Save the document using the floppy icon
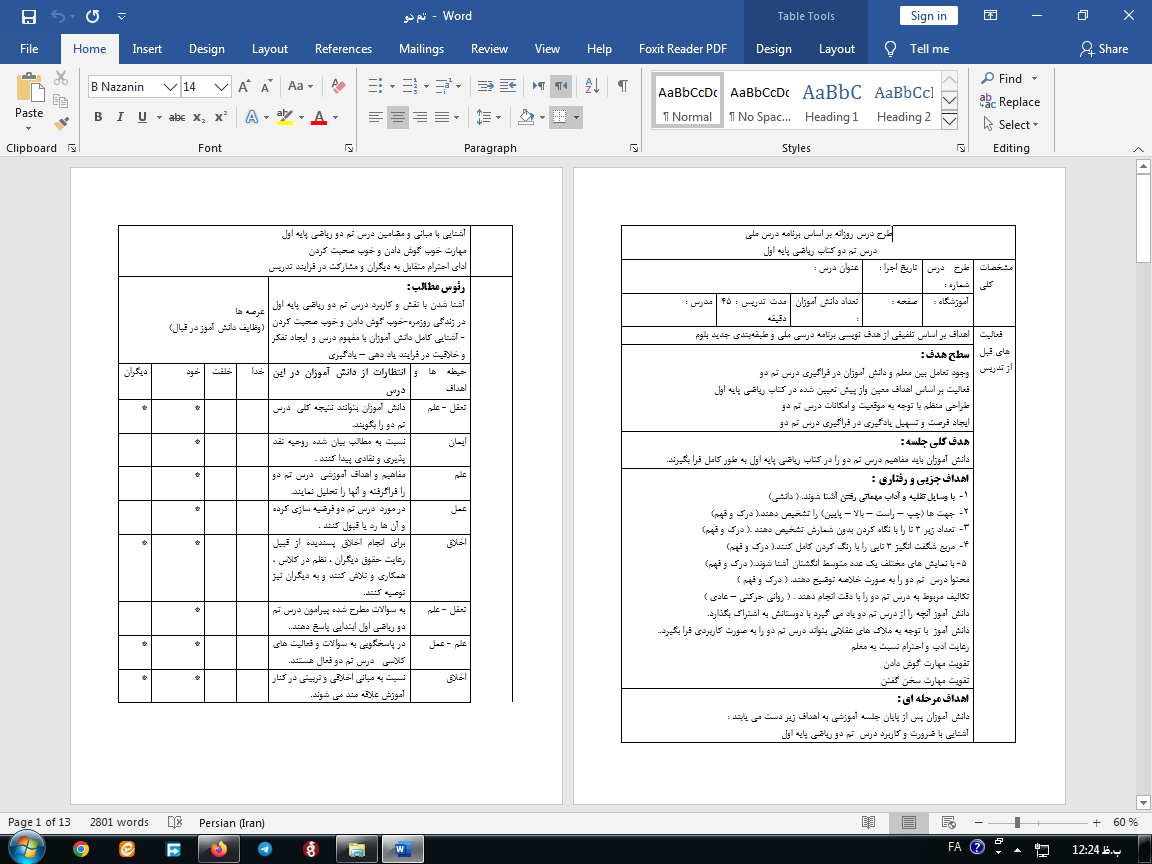1152x864 pixels. coord(28,16)
